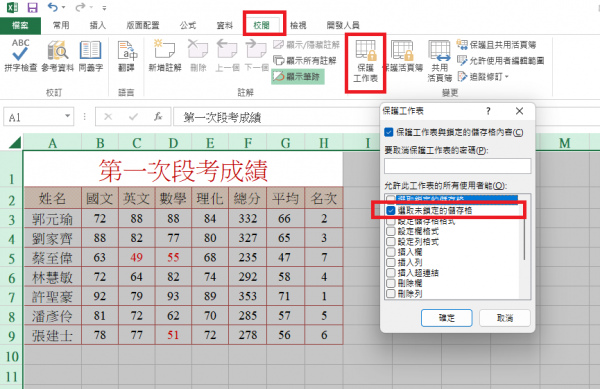Click the Save icon in the quick access toolbar

[33, 7]
